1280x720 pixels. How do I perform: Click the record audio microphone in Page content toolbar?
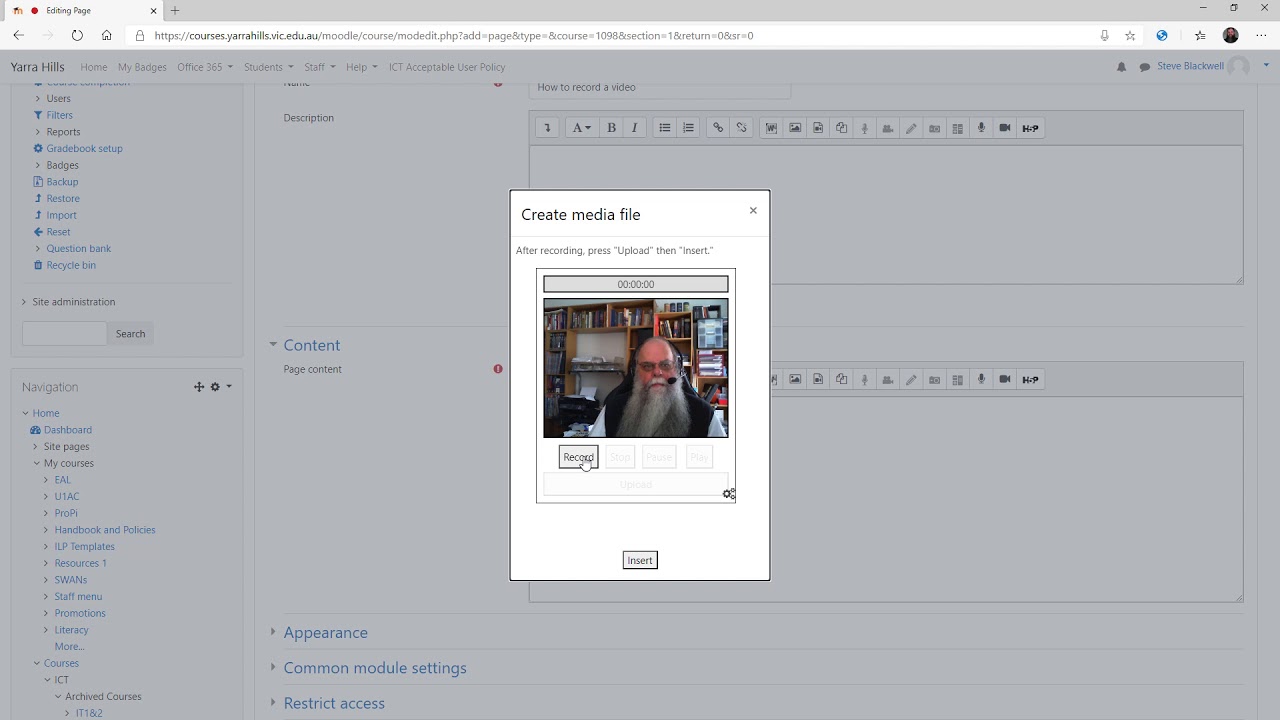(981, 379)
